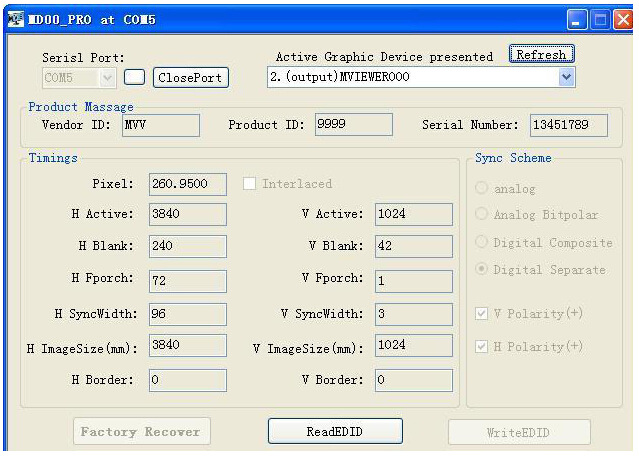Screen dimensions: 639x456
Task: Toggle the V Polarity(+) checkbox
Action: [x=482, y=314]
